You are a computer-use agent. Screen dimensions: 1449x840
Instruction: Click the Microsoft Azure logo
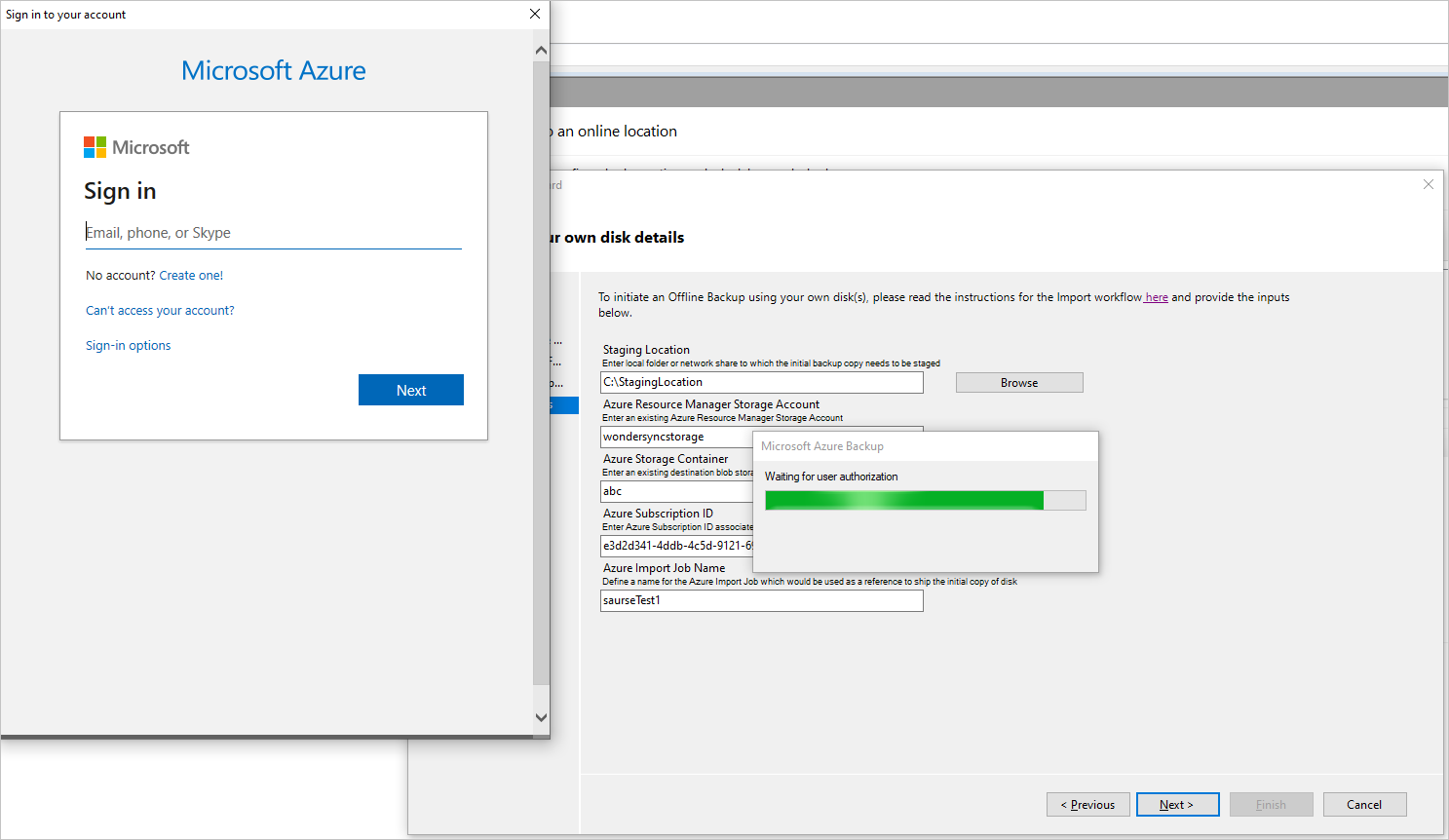click(273, 70)
